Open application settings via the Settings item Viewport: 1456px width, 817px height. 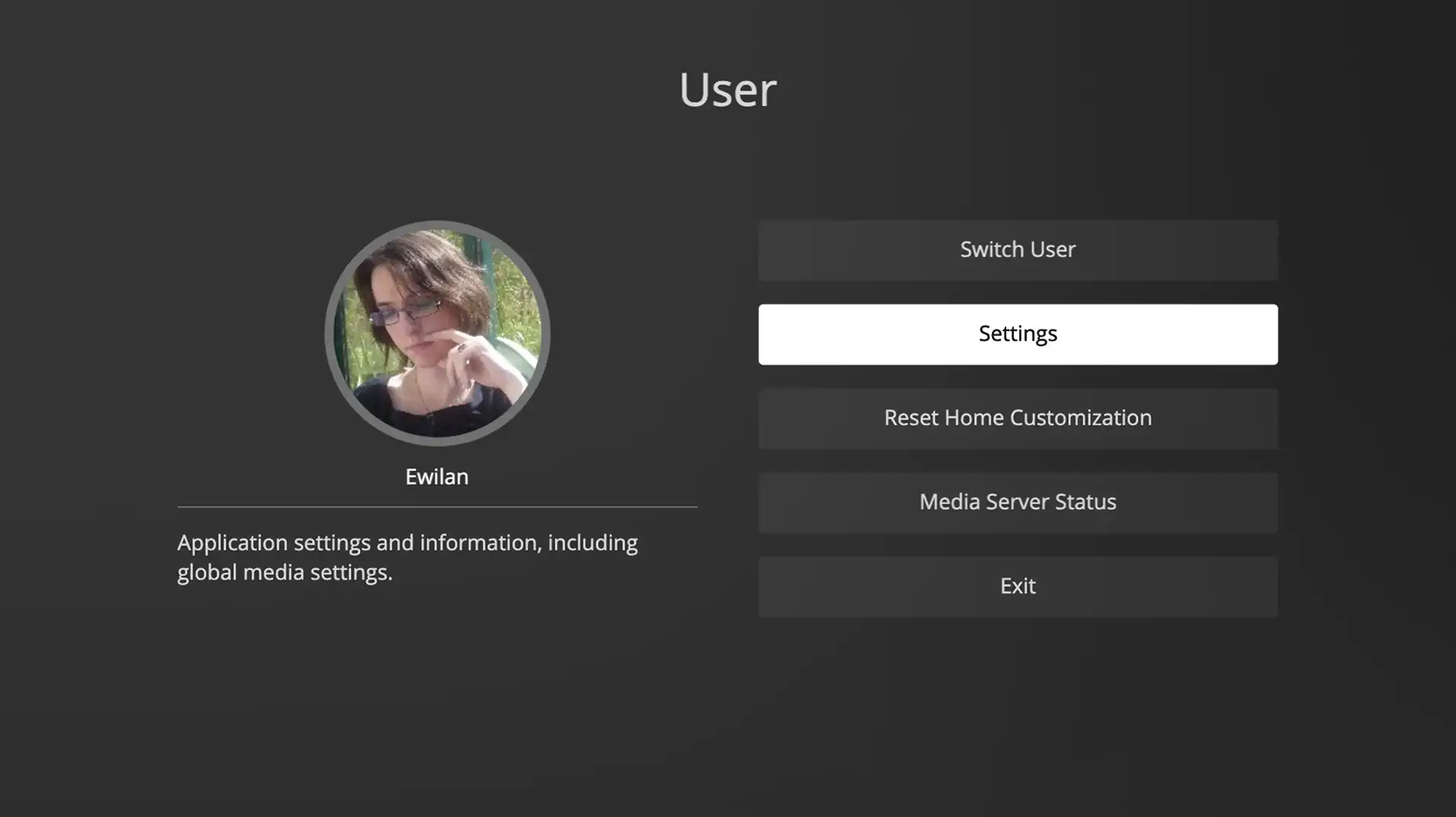[x=1017, y=333]
